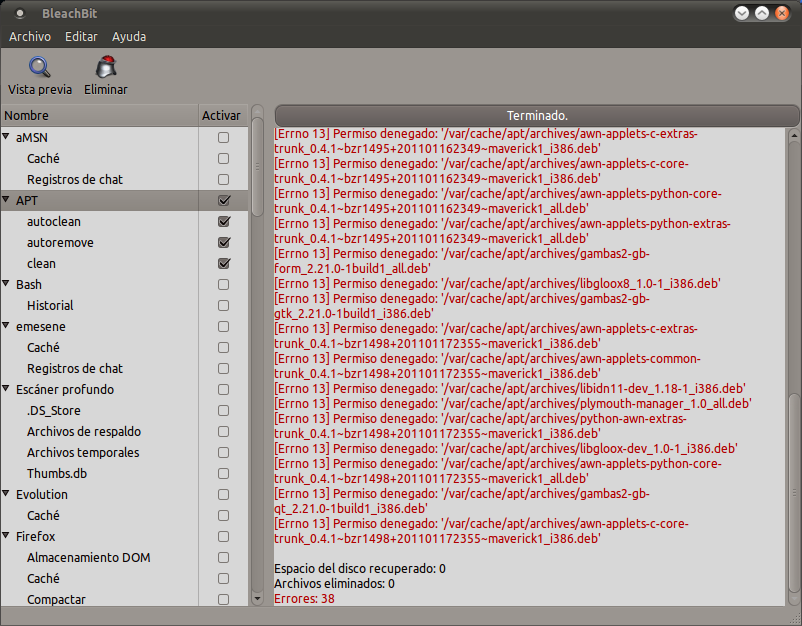802x626 pixels.
Task: Enable the Firefox group checkbox
Action: point(224,536)
